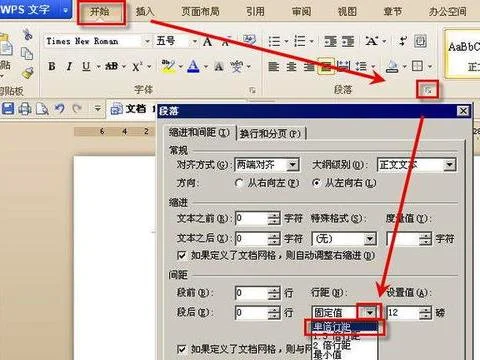The image size is (480, 360).
Task: Click the phonetic guide 变 icon
Action: point(237,67)
